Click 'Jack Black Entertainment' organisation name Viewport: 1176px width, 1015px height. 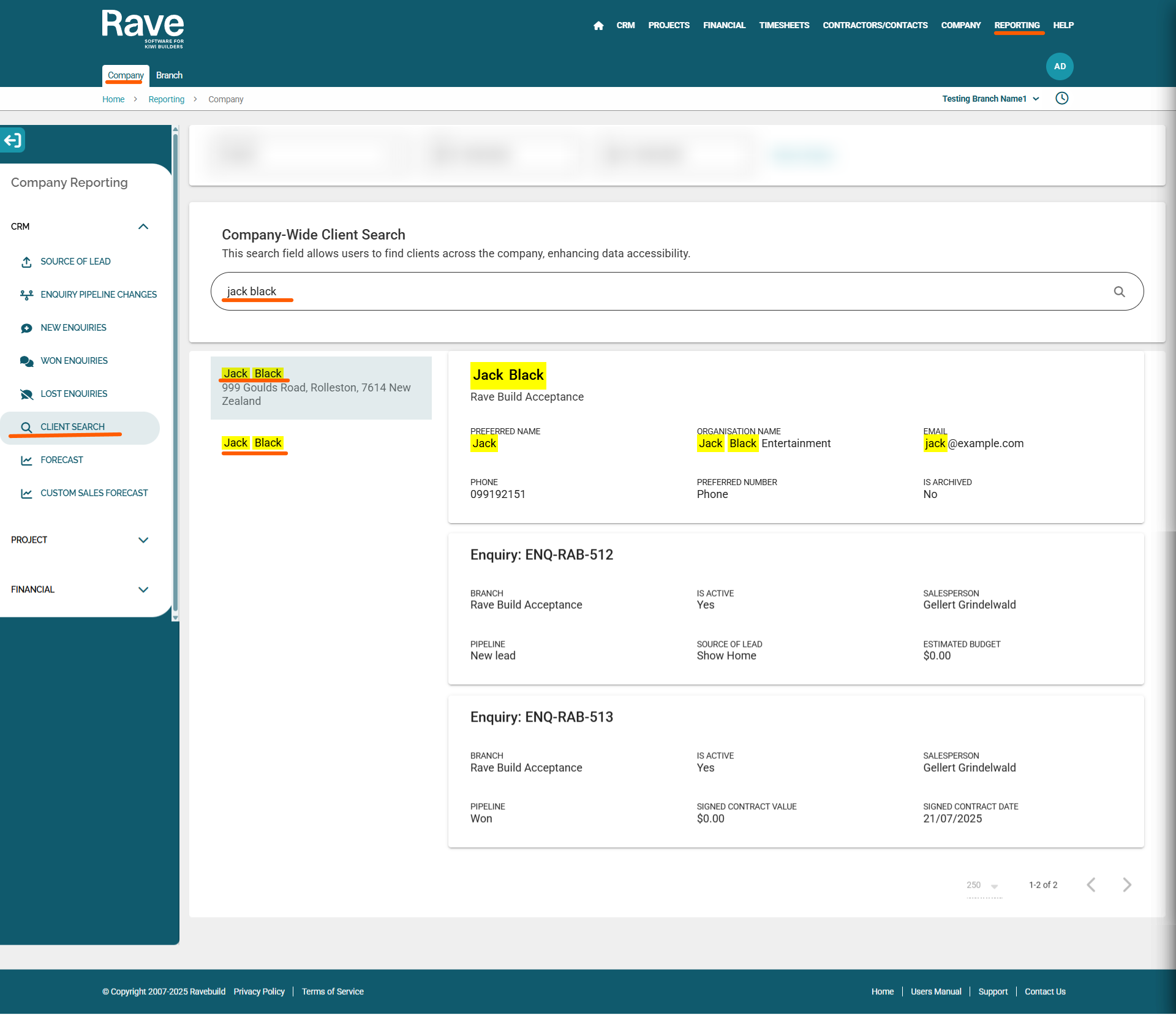[x=764, y=443]
